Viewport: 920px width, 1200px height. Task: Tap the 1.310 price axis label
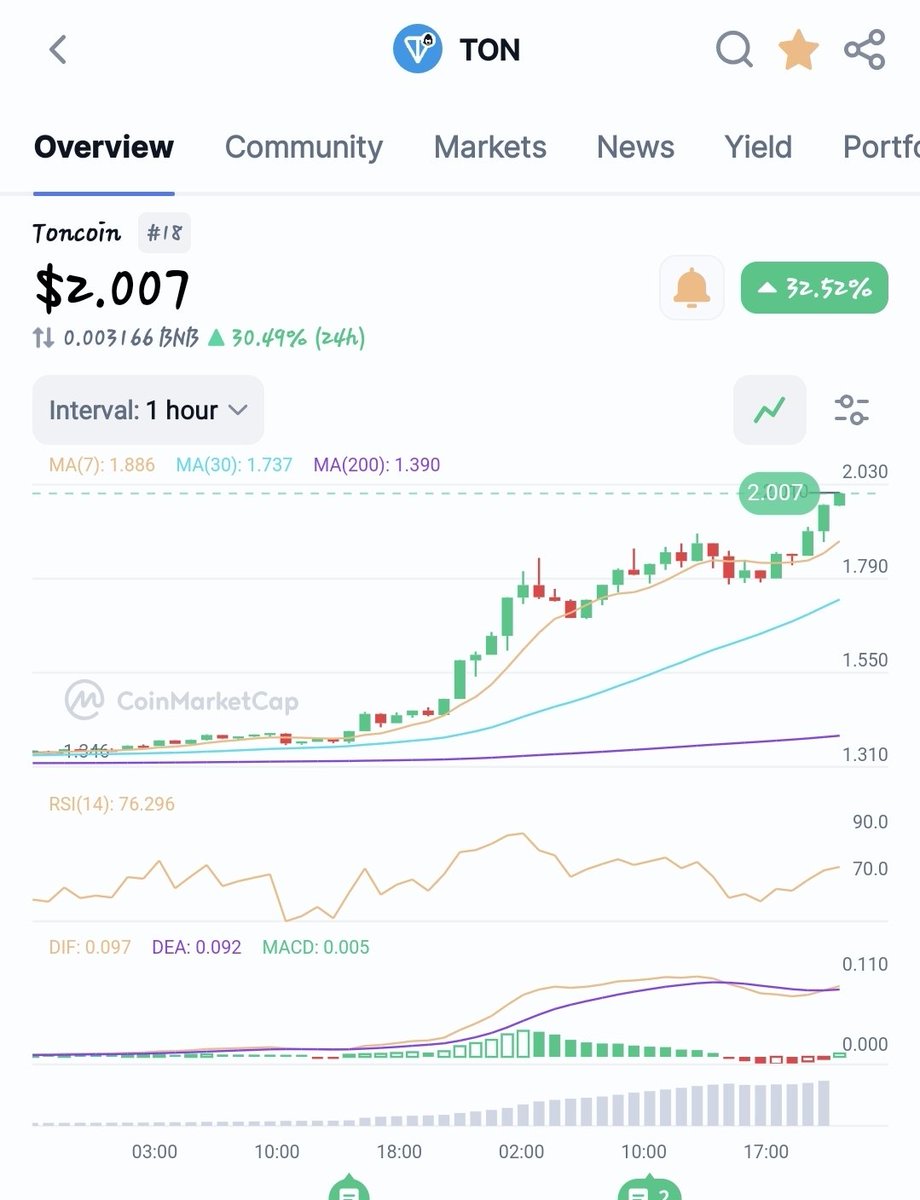865,754
